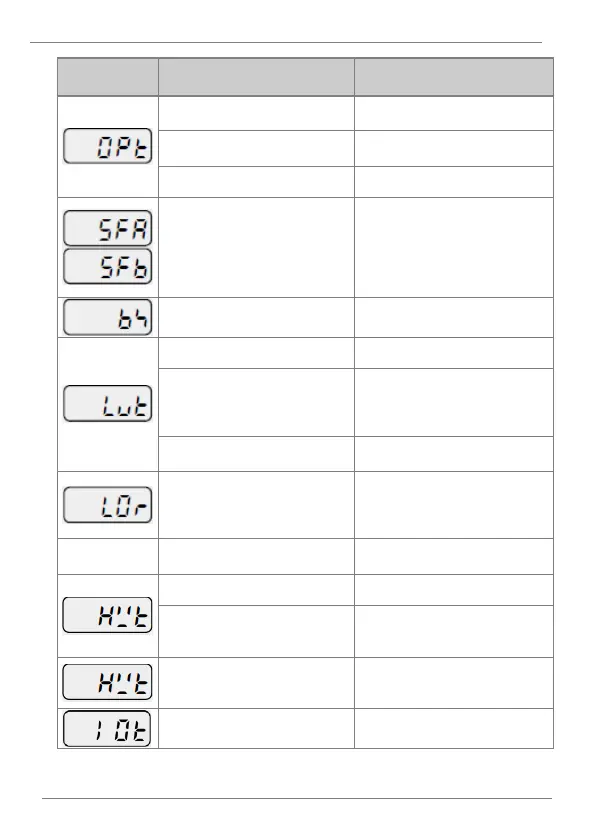
Task: Select the middle-column cell beside LOr display
Action: click(256, 505)
